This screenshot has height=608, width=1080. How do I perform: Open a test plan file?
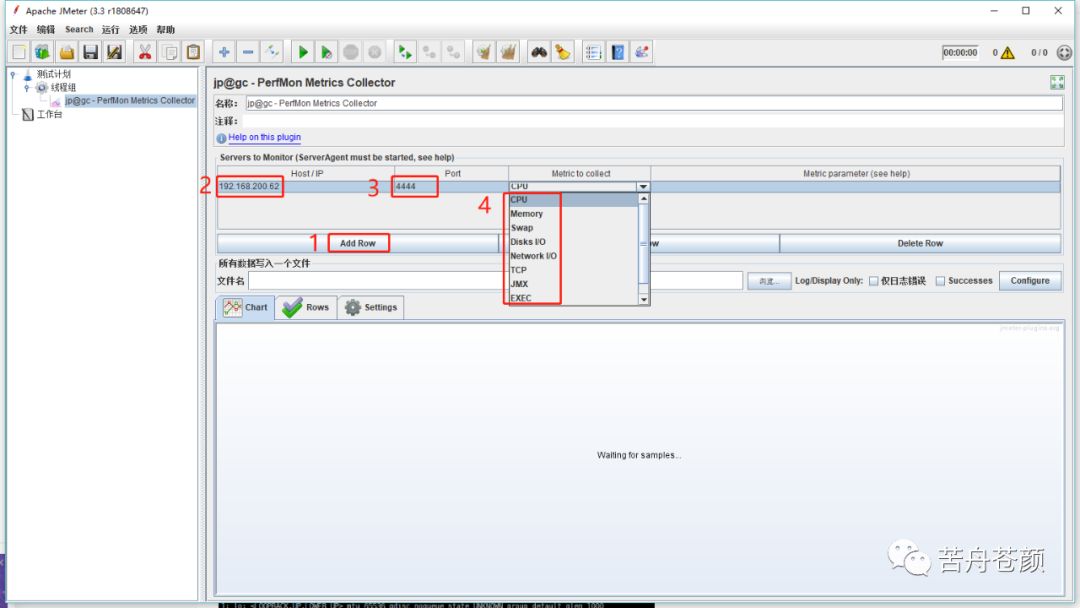pos(67,52)
